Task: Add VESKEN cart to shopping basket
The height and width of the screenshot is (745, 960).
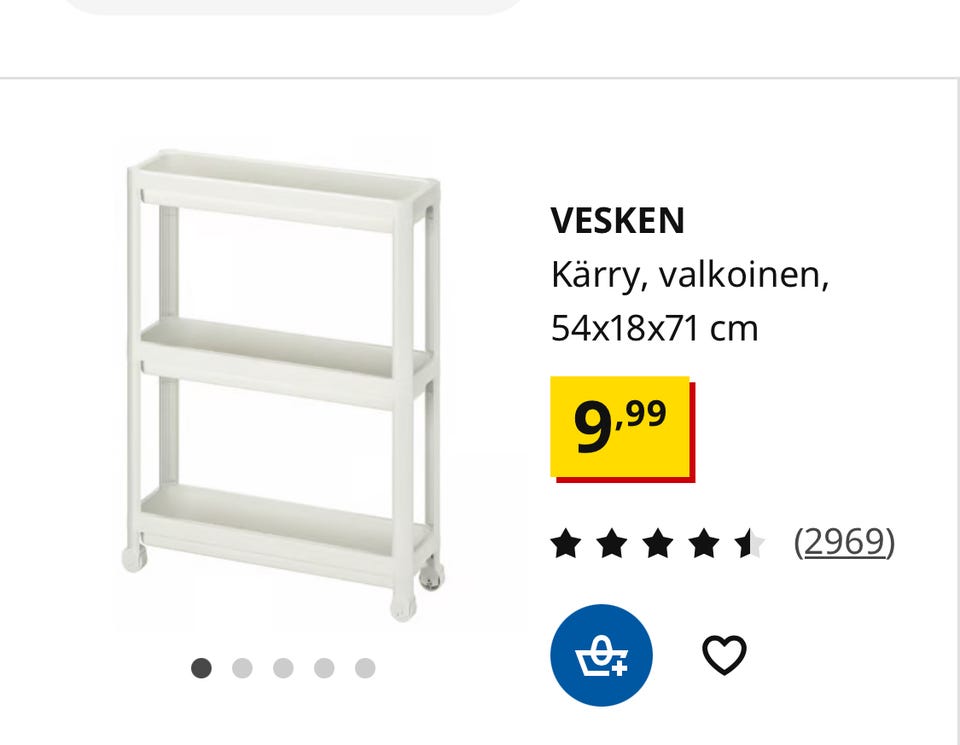Action: (x=601, y=655)
